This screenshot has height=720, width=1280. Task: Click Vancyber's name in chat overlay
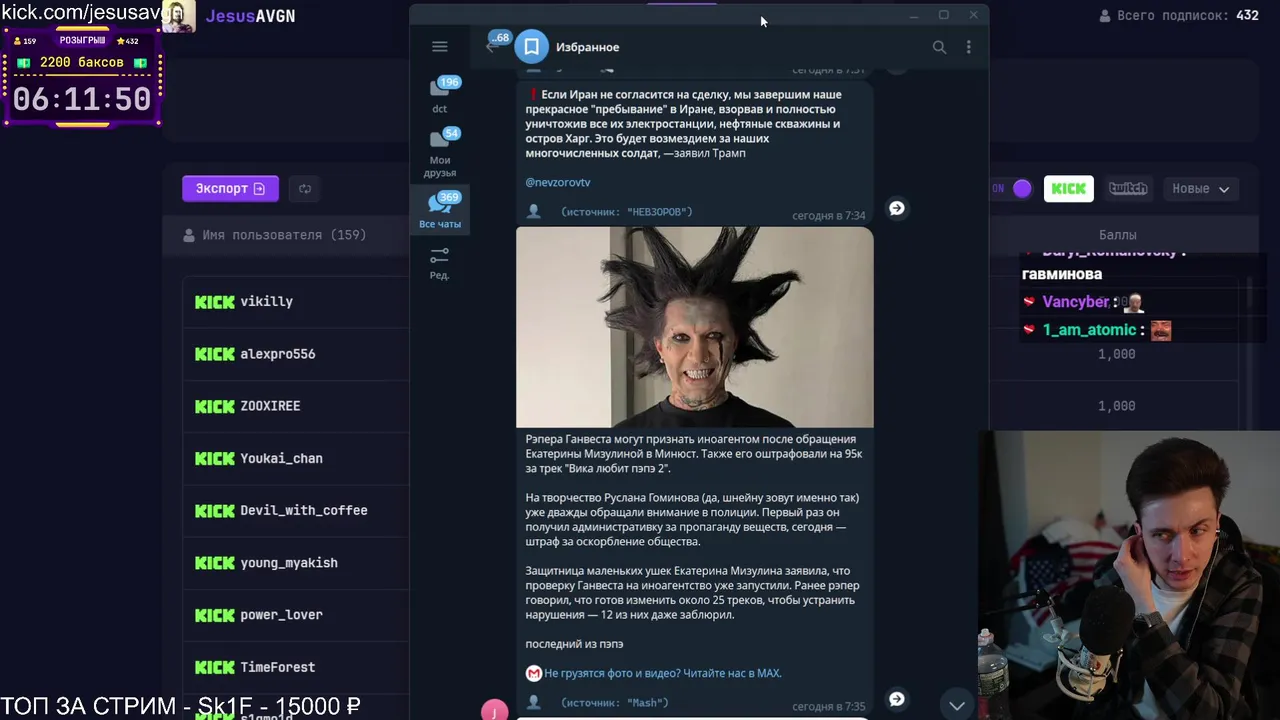point(1076,302)
